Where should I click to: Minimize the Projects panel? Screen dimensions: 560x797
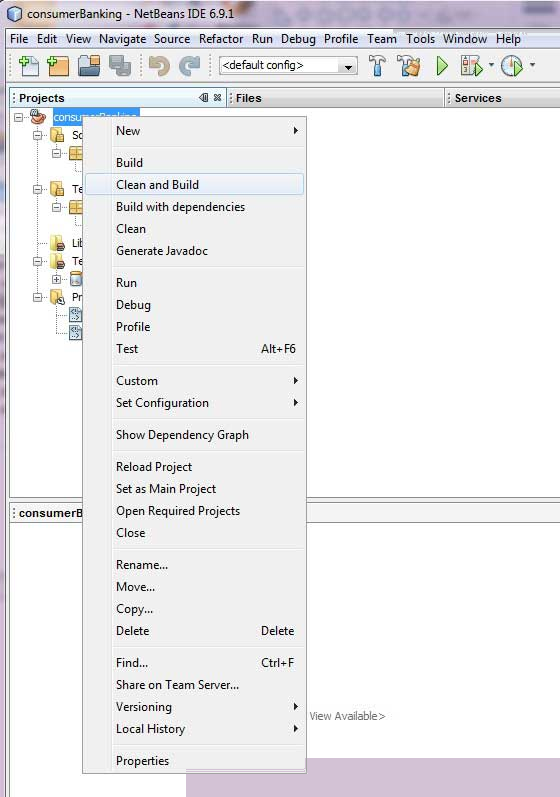(204, 98)
